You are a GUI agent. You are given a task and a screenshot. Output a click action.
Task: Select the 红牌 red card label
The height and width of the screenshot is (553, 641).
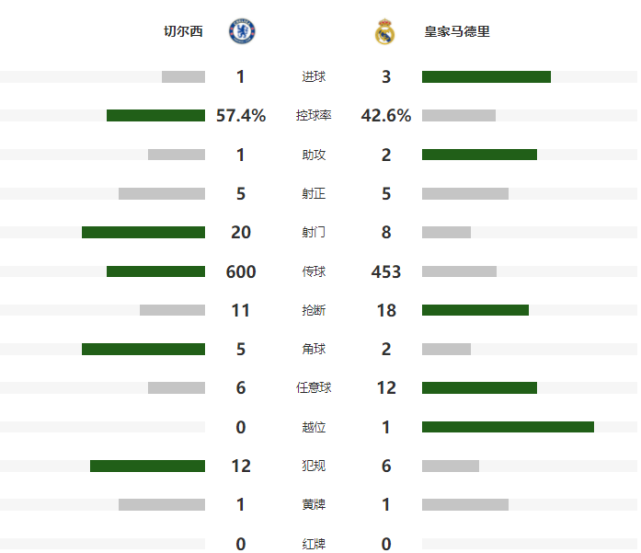[314, 544]
